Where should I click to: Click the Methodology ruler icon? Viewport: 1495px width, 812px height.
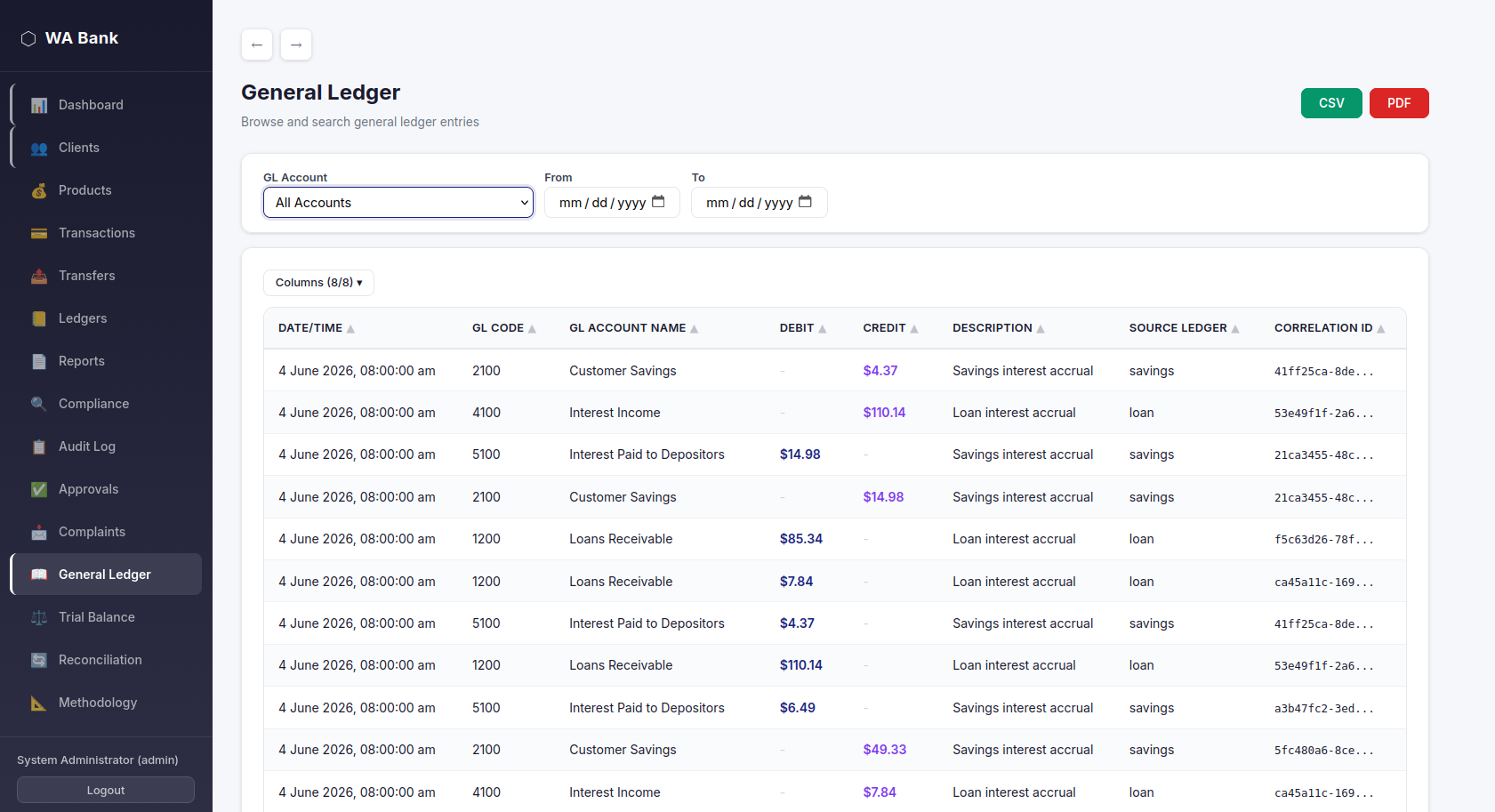tap(39, 703)
